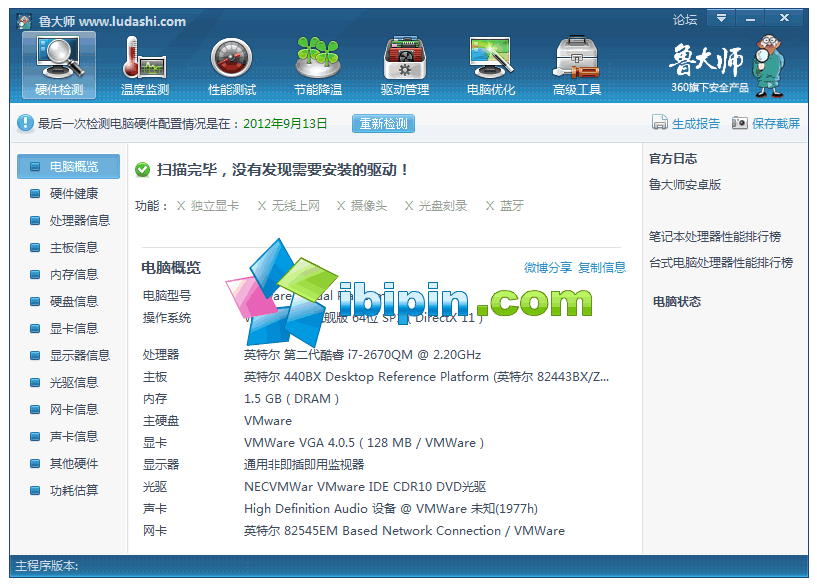817x586 pixels.
Task: Open 台式电脑处理器性能排行榜 ranking link
Action: (721, 263)
